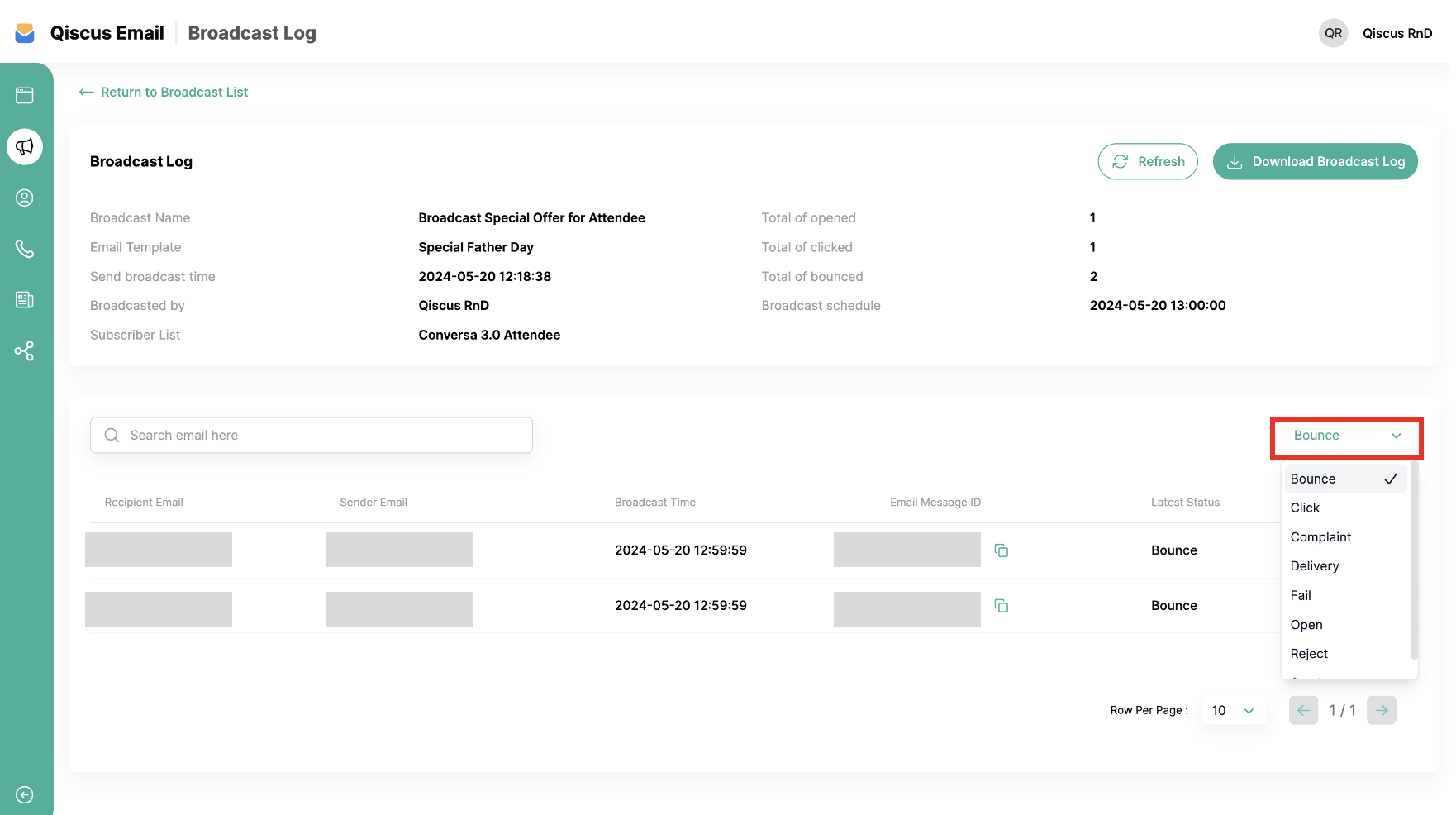
Task: Pick Open from the status dropdown
Action: (x=1306, y=625)
